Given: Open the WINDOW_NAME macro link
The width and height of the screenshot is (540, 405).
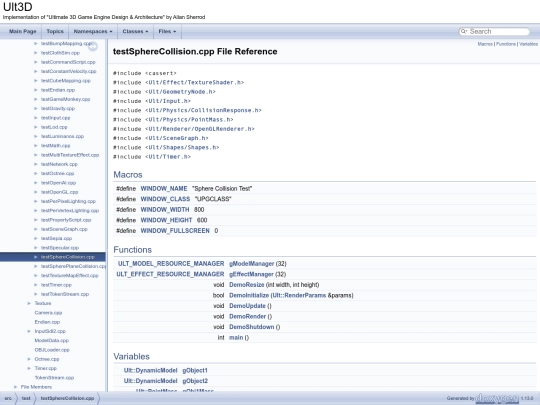Looking at the screenshot, I should pyautogui.click(x=164, y=189).
